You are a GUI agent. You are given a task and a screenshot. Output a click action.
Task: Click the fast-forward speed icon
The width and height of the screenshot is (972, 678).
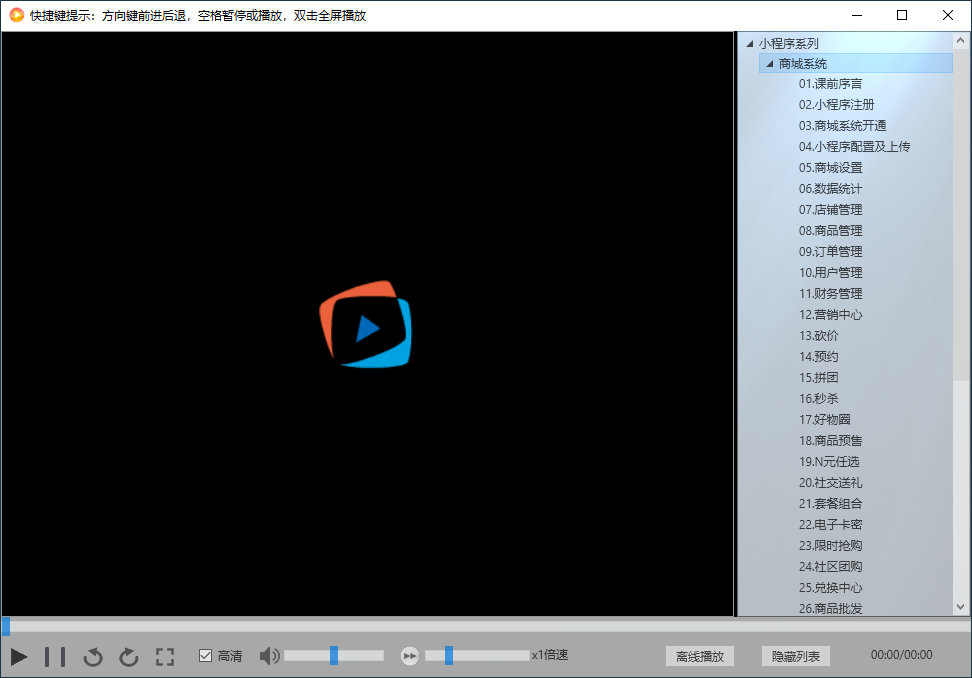(x=410, y=656)
